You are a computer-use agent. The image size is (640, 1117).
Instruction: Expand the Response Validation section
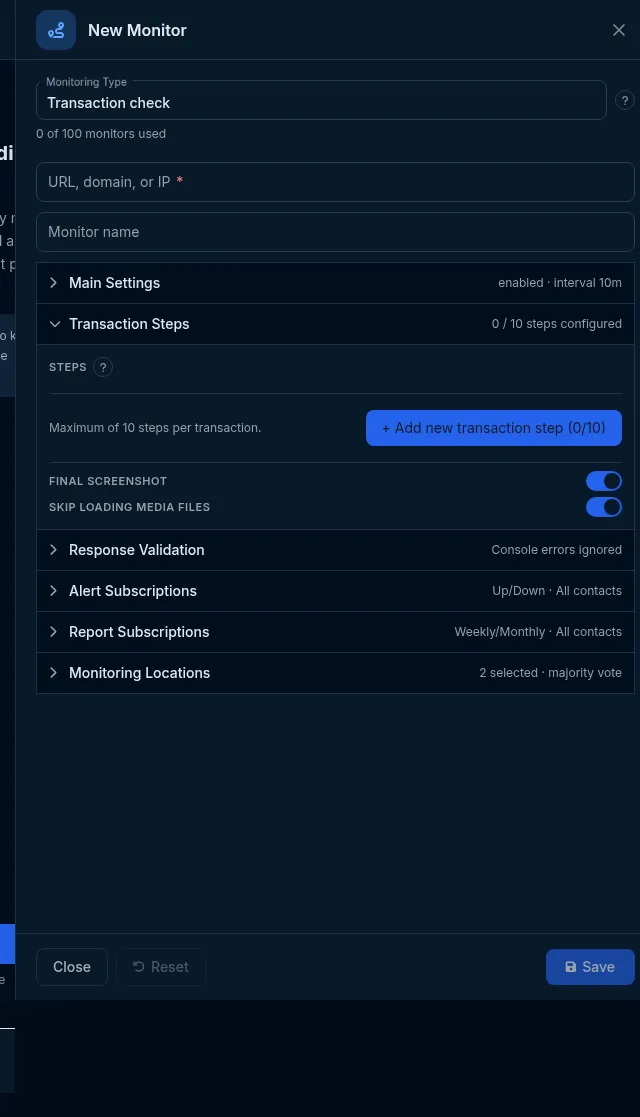point(335,550)
